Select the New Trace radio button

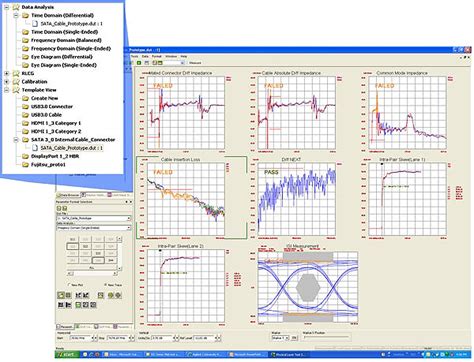click(x=106, y=285)
